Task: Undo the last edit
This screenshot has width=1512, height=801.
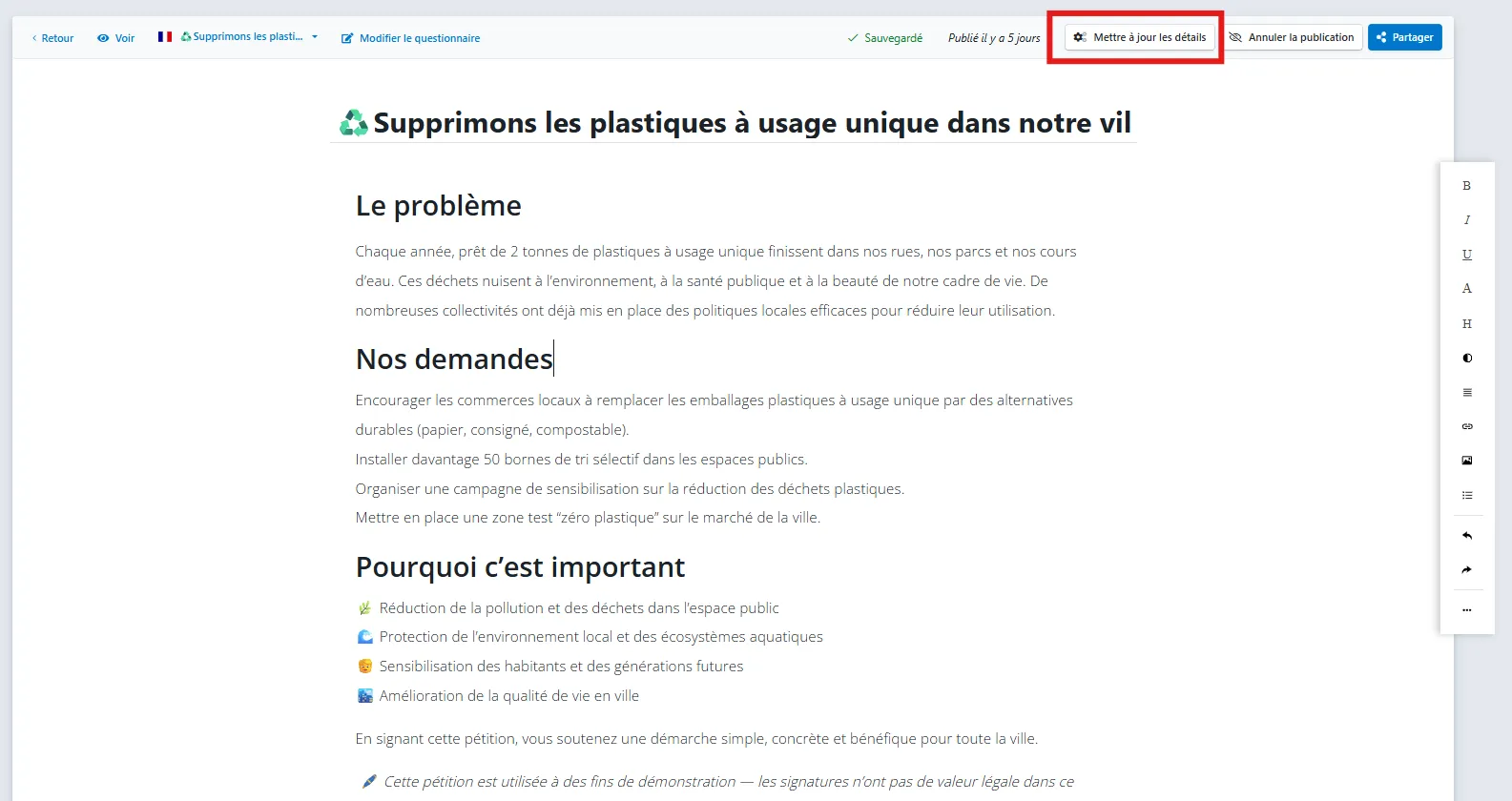Action: [x=1466, y=536]
